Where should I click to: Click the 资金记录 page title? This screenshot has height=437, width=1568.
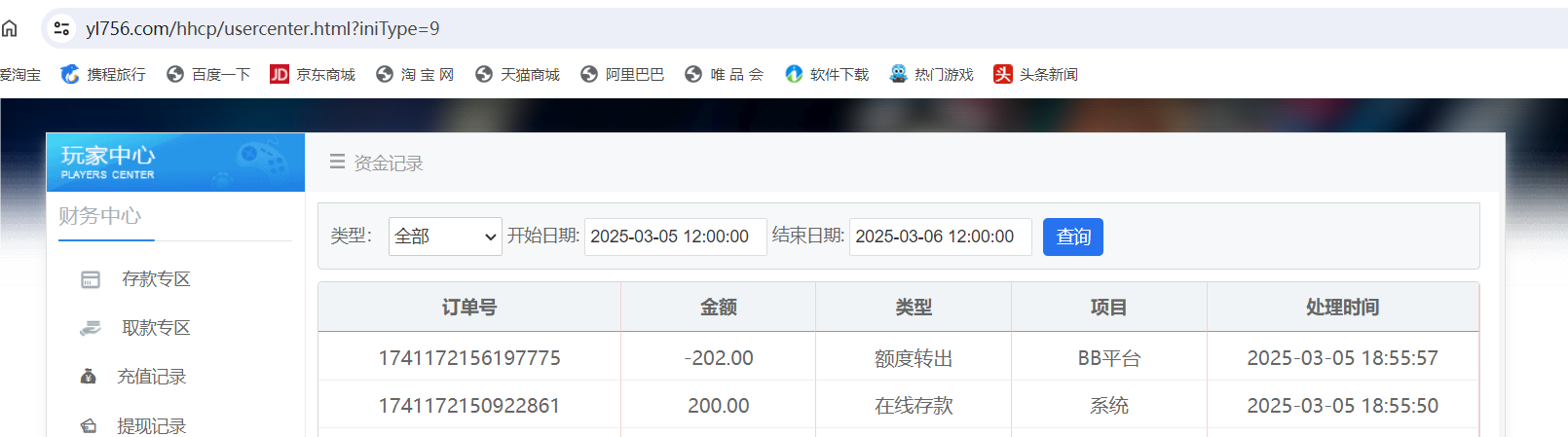tap(389, 163)
